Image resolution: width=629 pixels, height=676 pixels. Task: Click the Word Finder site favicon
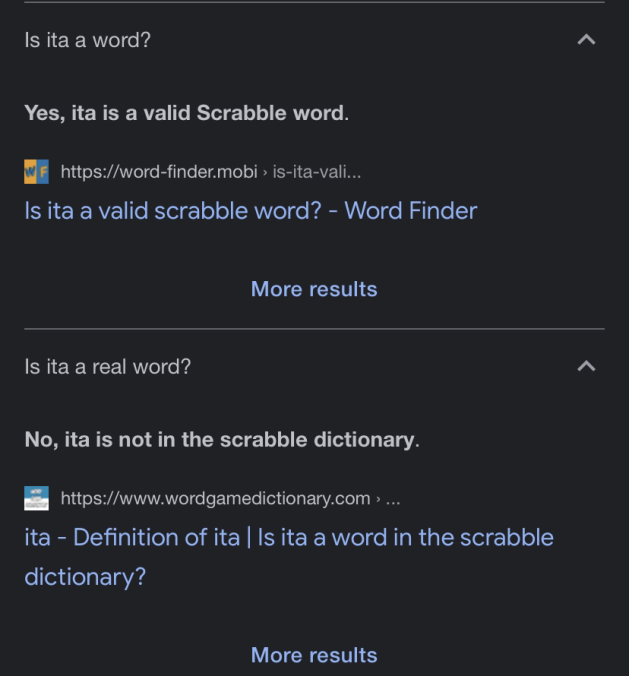point(36,172)
